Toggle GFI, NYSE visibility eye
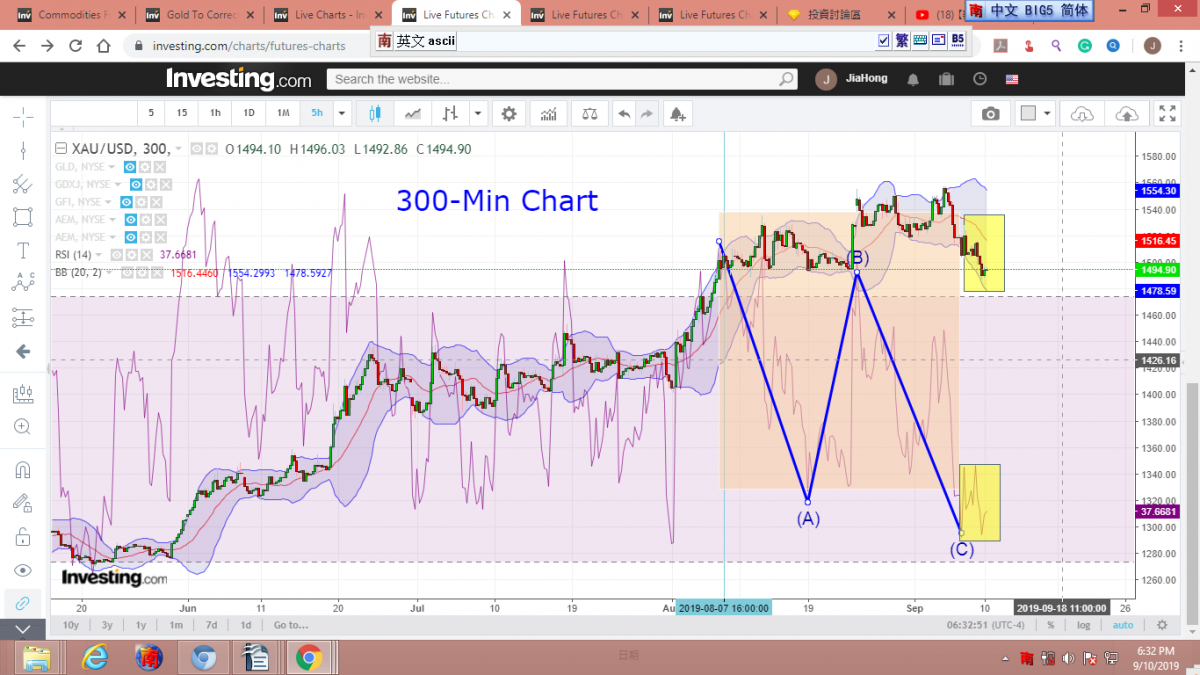Screen dimensions: 1200x675 [x=126, y=202]
